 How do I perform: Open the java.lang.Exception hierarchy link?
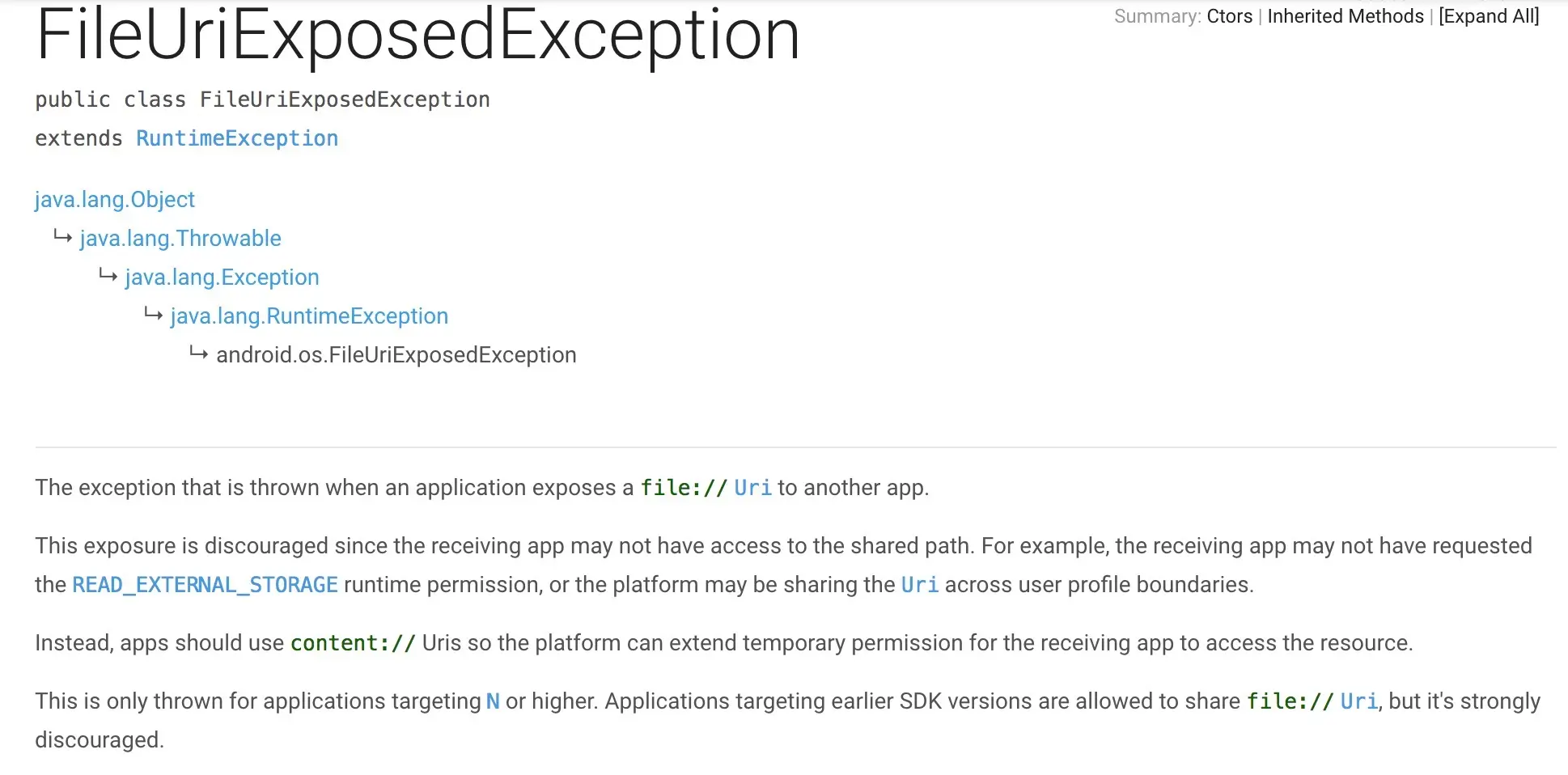coord(222,277)
